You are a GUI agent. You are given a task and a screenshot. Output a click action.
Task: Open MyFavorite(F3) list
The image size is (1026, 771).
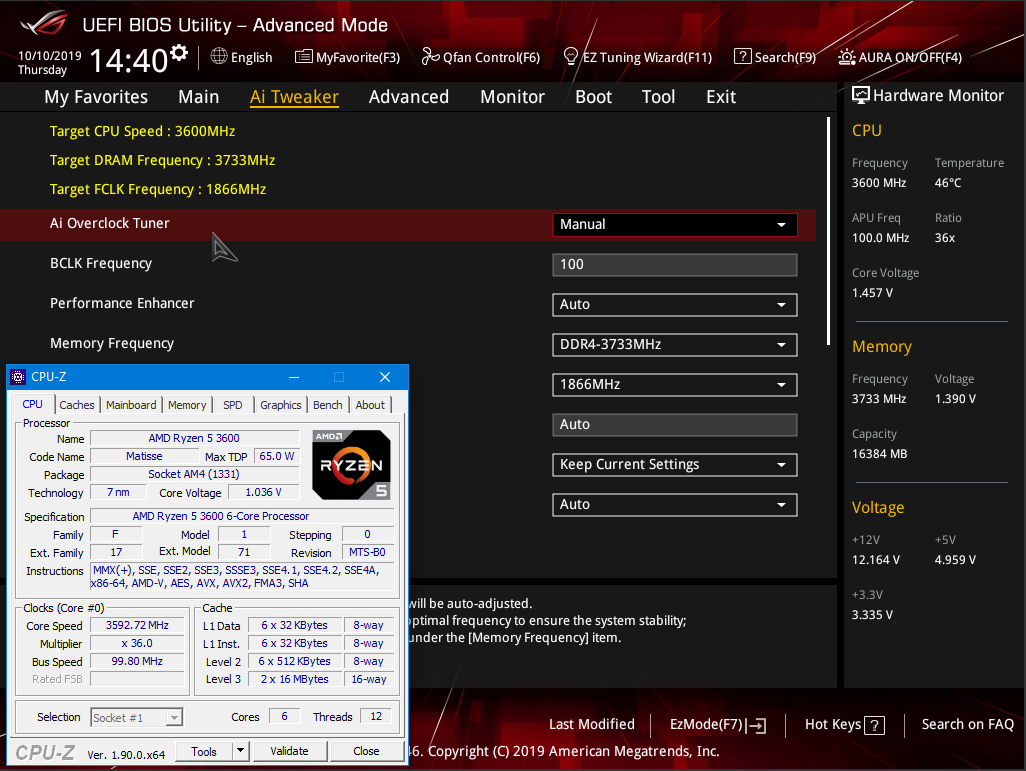(x=347, y=58)
